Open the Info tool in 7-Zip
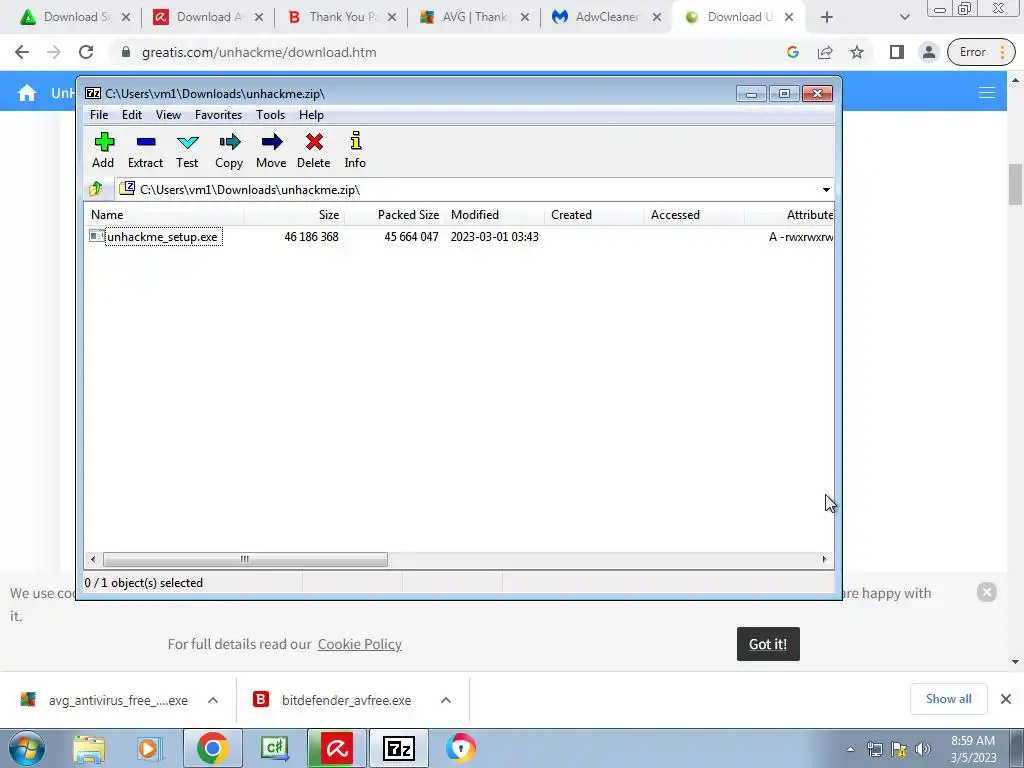The image size is (1024, 768). pos(355,151)
